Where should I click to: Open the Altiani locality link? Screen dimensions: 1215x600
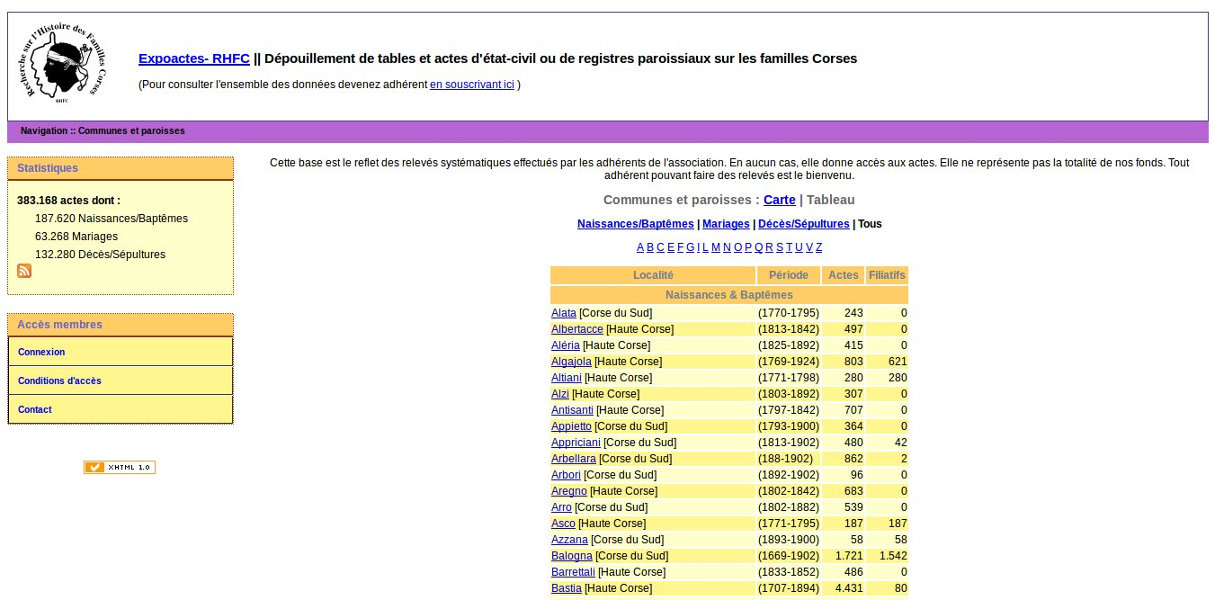pos(566,378)
